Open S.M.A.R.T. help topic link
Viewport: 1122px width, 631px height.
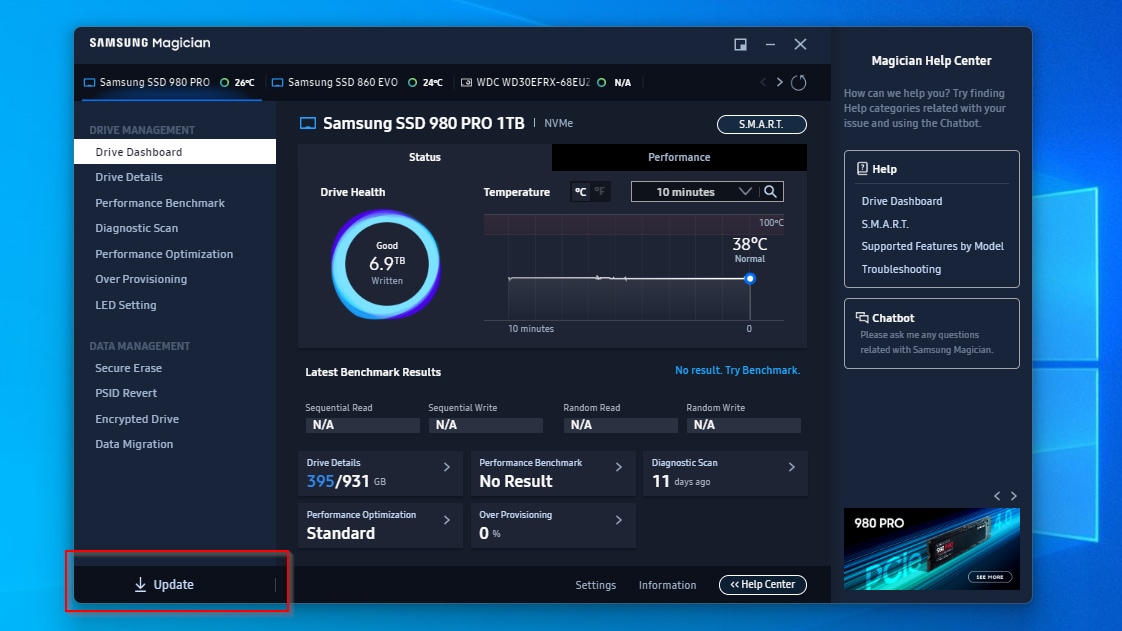[884, 224]
